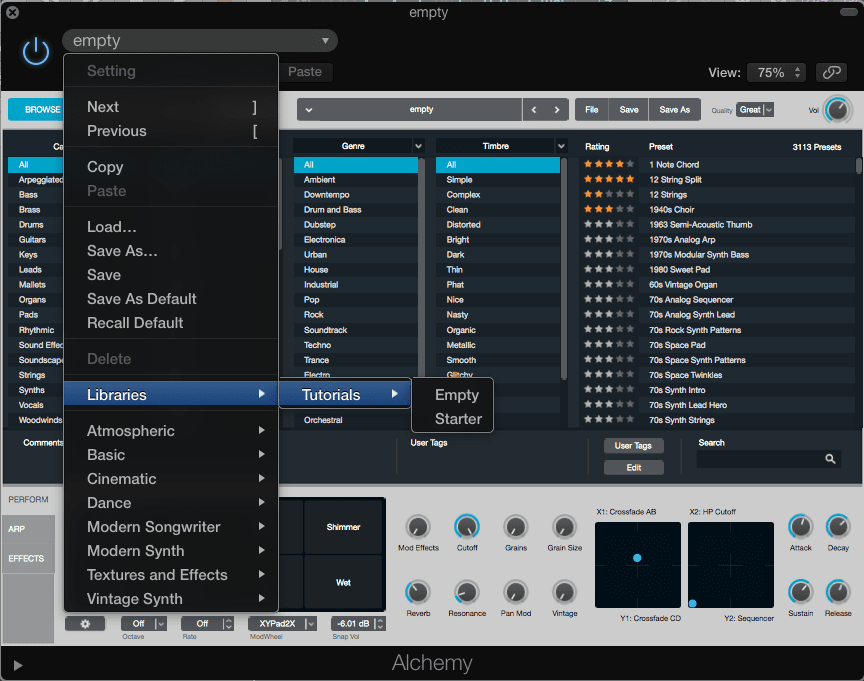Go to the next preset with right arrow
The image size is (864, 681).
(x=557, y=110)
